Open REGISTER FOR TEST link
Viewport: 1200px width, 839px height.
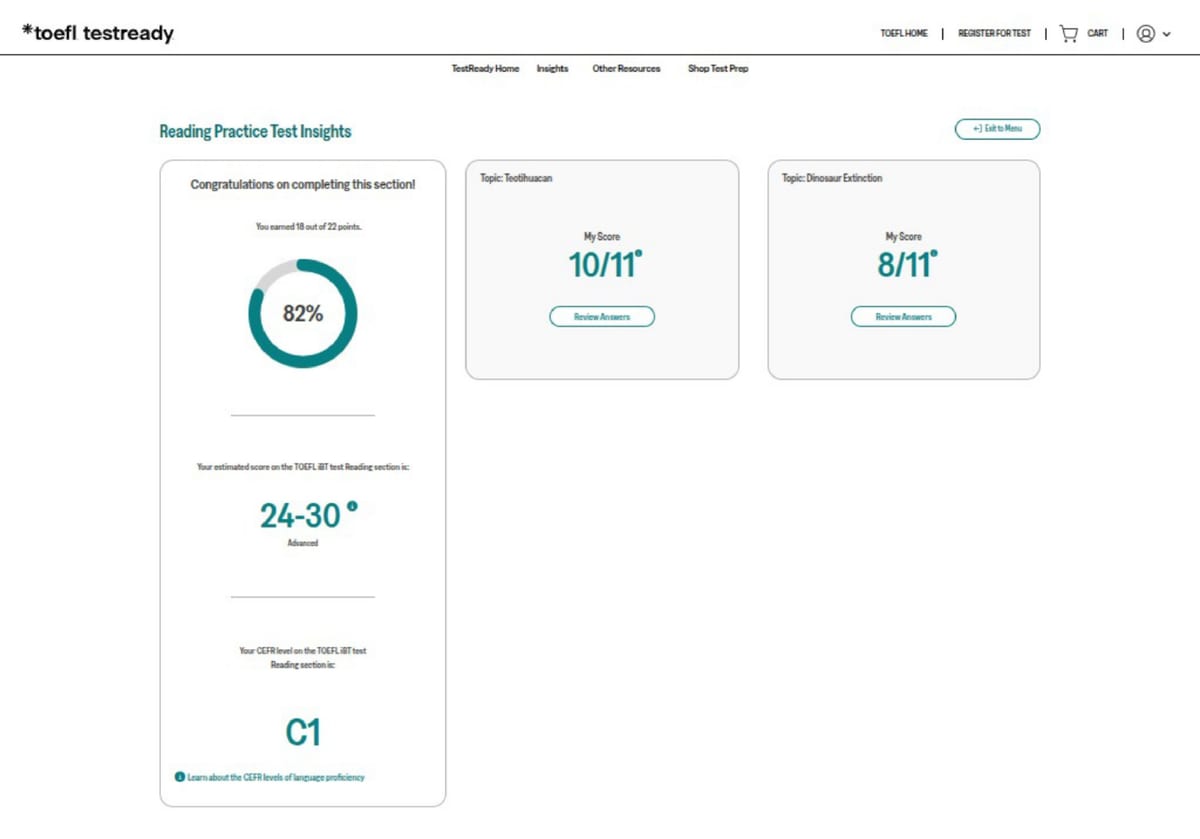[994, 34]
